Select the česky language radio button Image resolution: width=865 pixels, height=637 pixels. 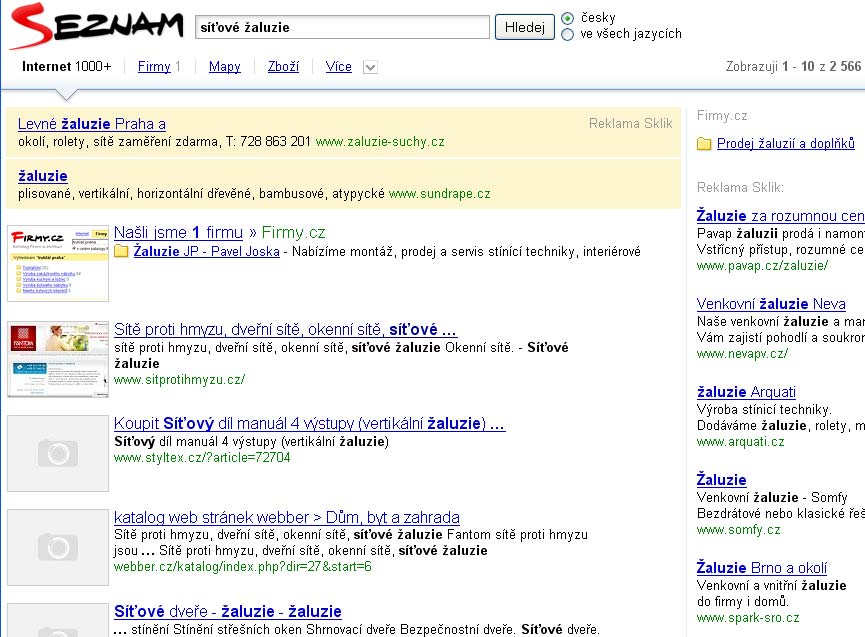(x=567, y=18)
